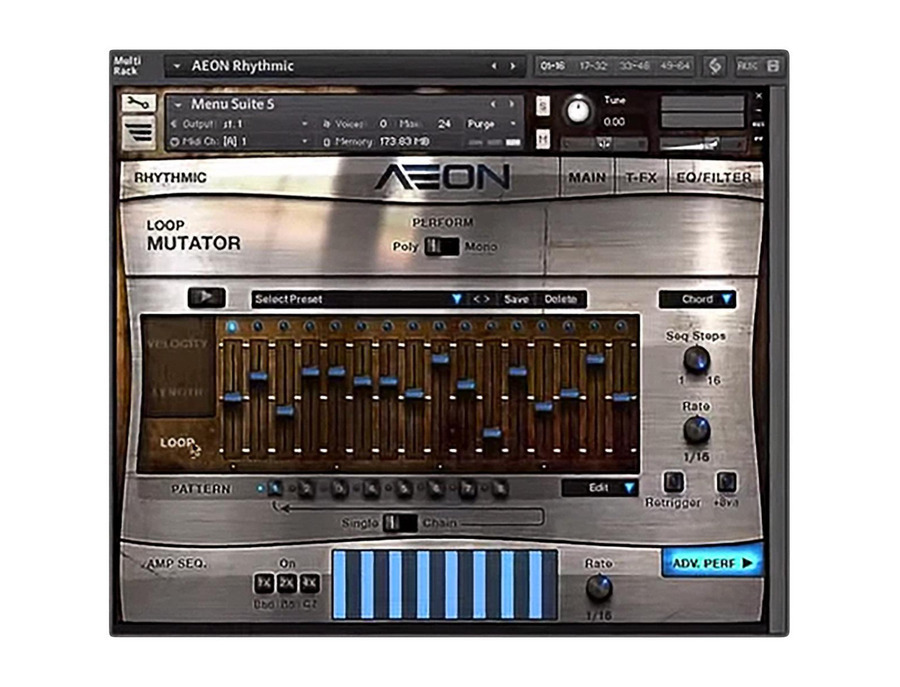Select pattern slot 1

275,488
